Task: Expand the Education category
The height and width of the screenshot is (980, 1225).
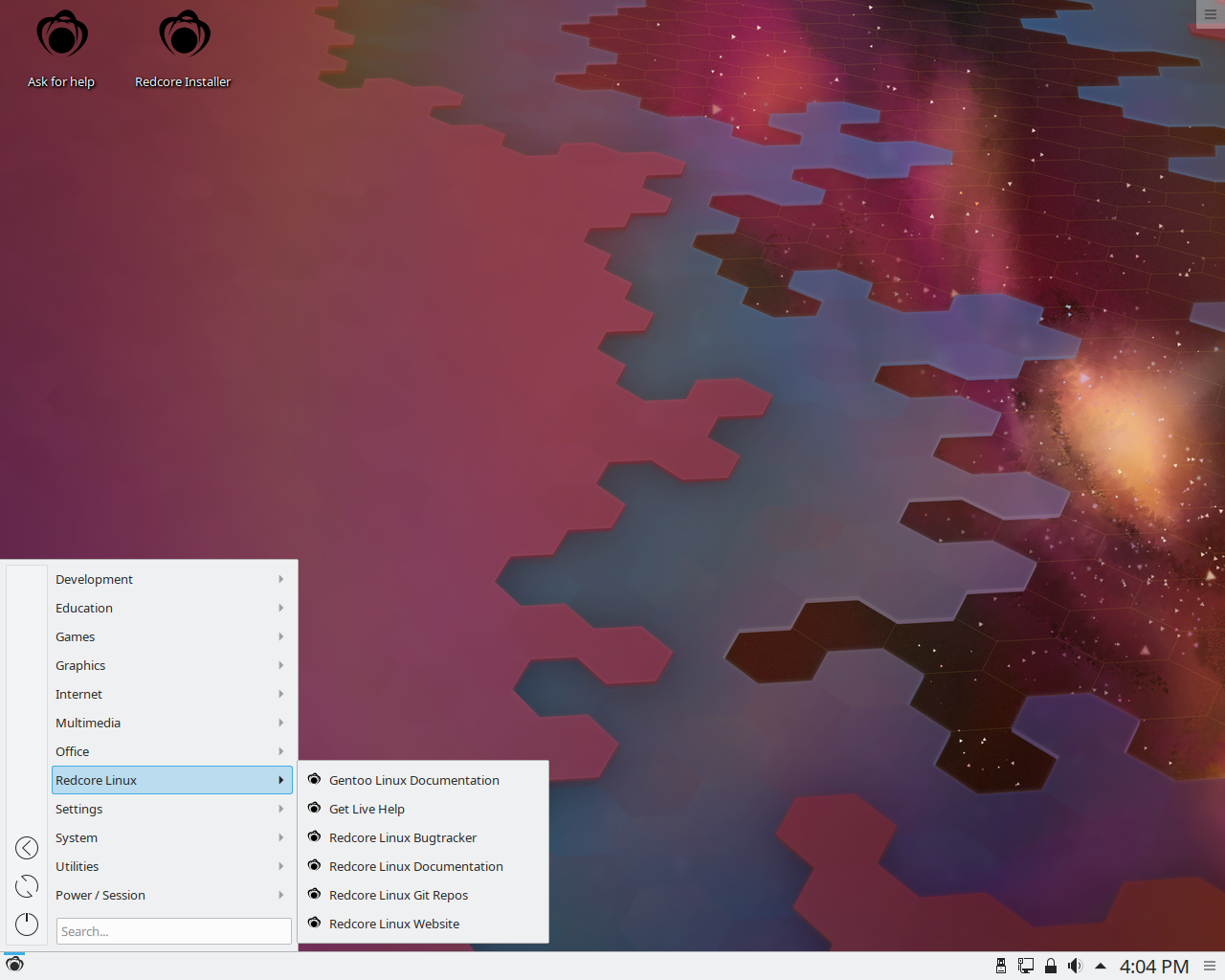Action: [x=172, y=608]
